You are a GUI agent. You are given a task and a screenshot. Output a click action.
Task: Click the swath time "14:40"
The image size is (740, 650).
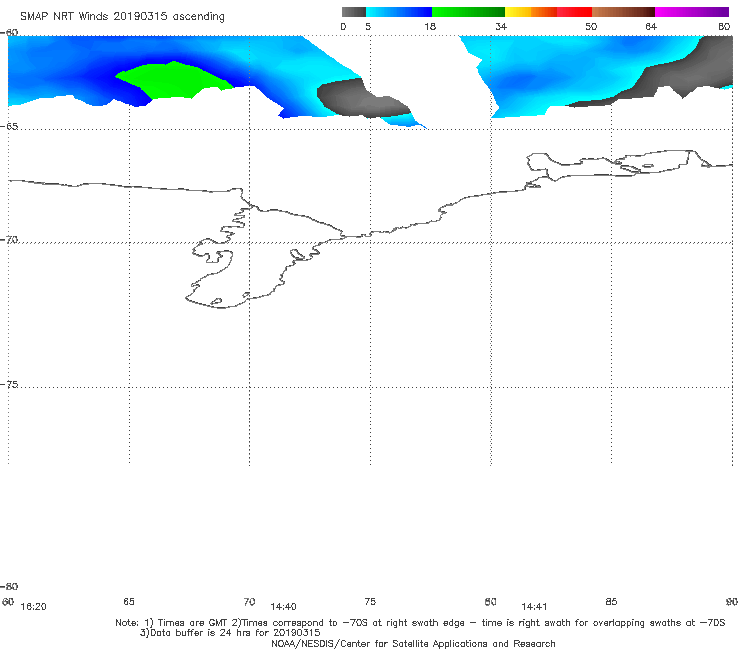(283, 607)
